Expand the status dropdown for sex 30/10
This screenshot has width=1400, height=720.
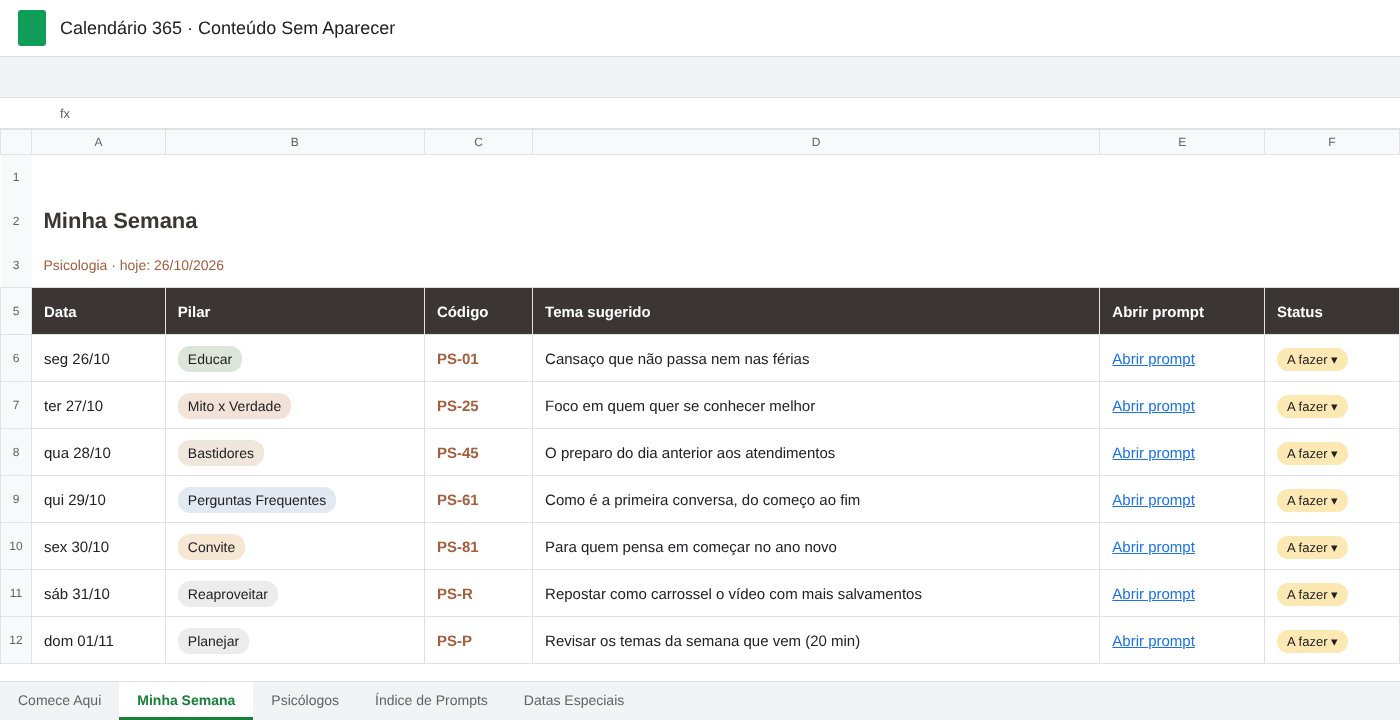(1312, 547)
